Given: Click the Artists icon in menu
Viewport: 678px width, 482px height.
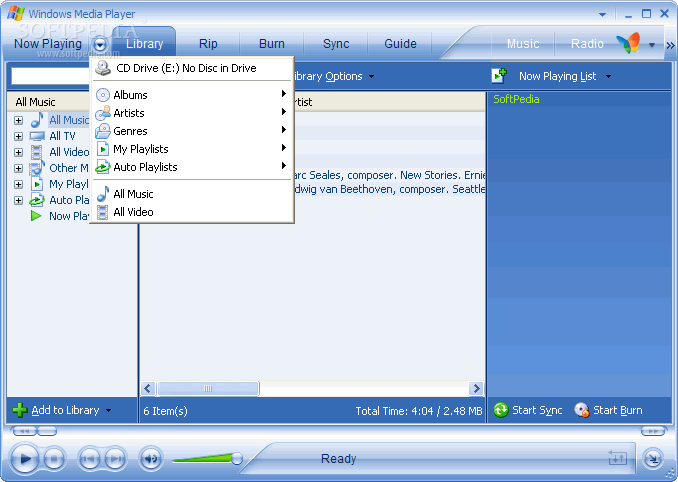Looking at the screenshot, I should tap(103, 113).
